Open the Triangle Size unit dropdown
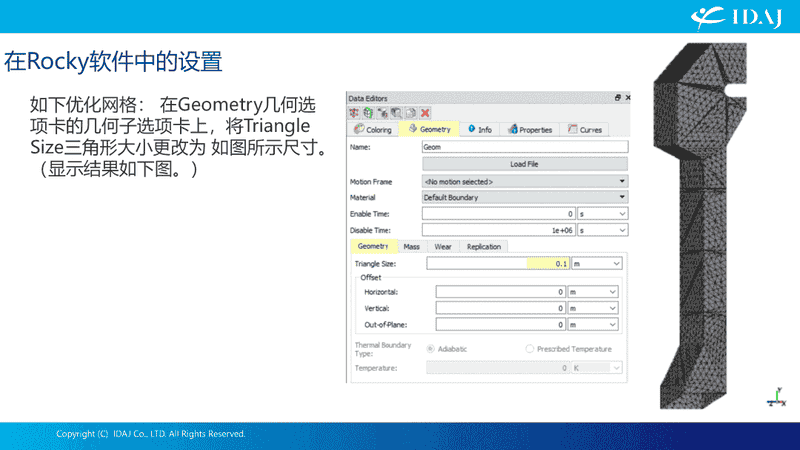800x450 pixels. 596,264
